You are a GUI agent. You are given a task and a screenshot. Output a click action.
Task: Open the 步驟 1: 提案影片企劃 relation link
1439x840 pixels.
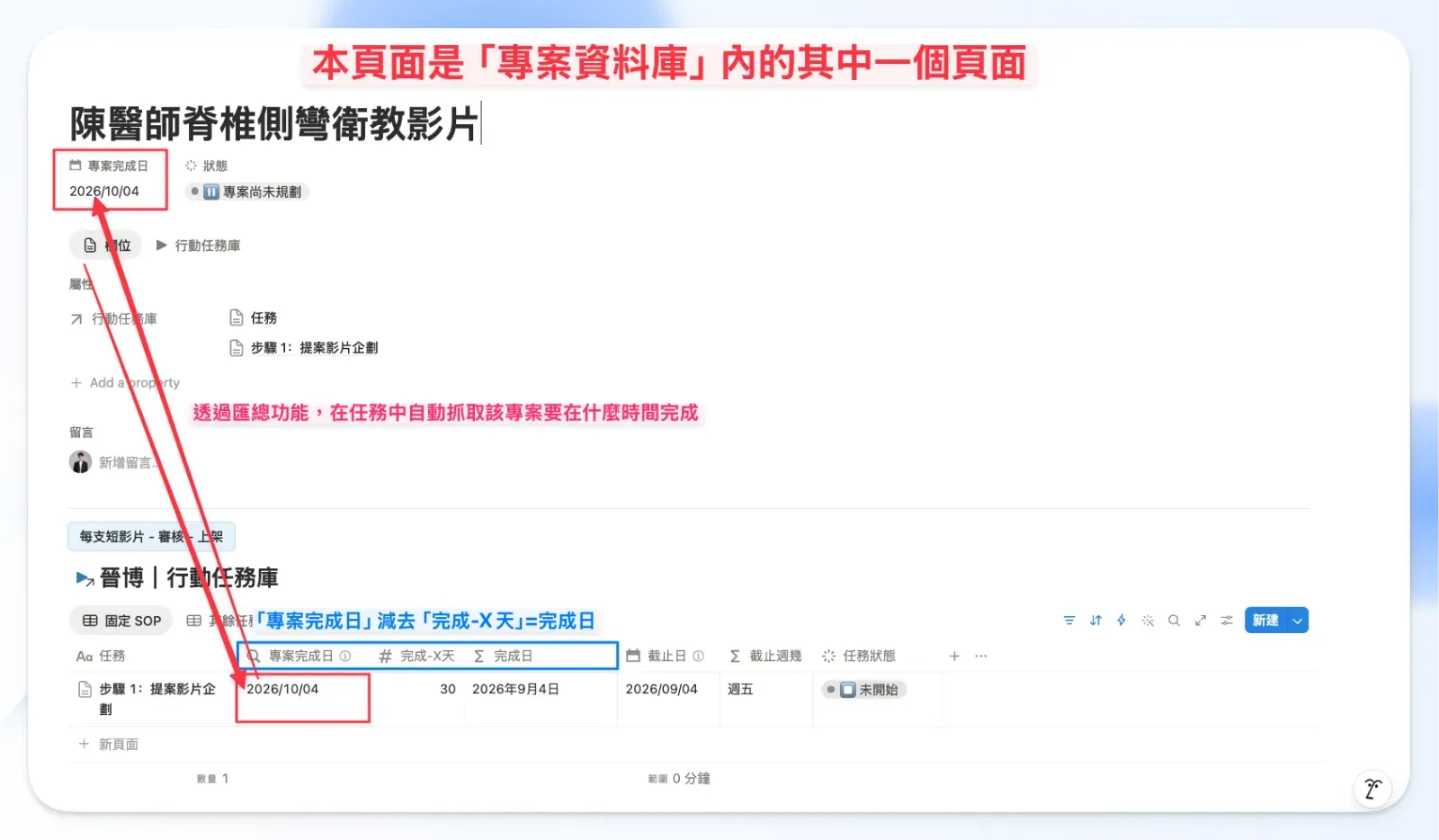pyautogui.click(x=304, y=348)
